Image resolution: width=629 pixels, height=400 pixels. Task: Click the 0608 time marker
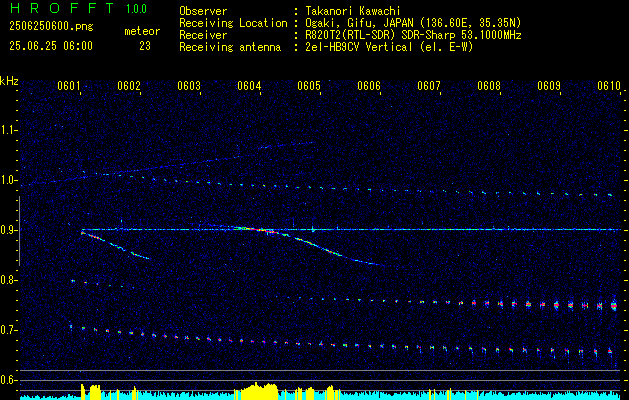click(489, 85)
